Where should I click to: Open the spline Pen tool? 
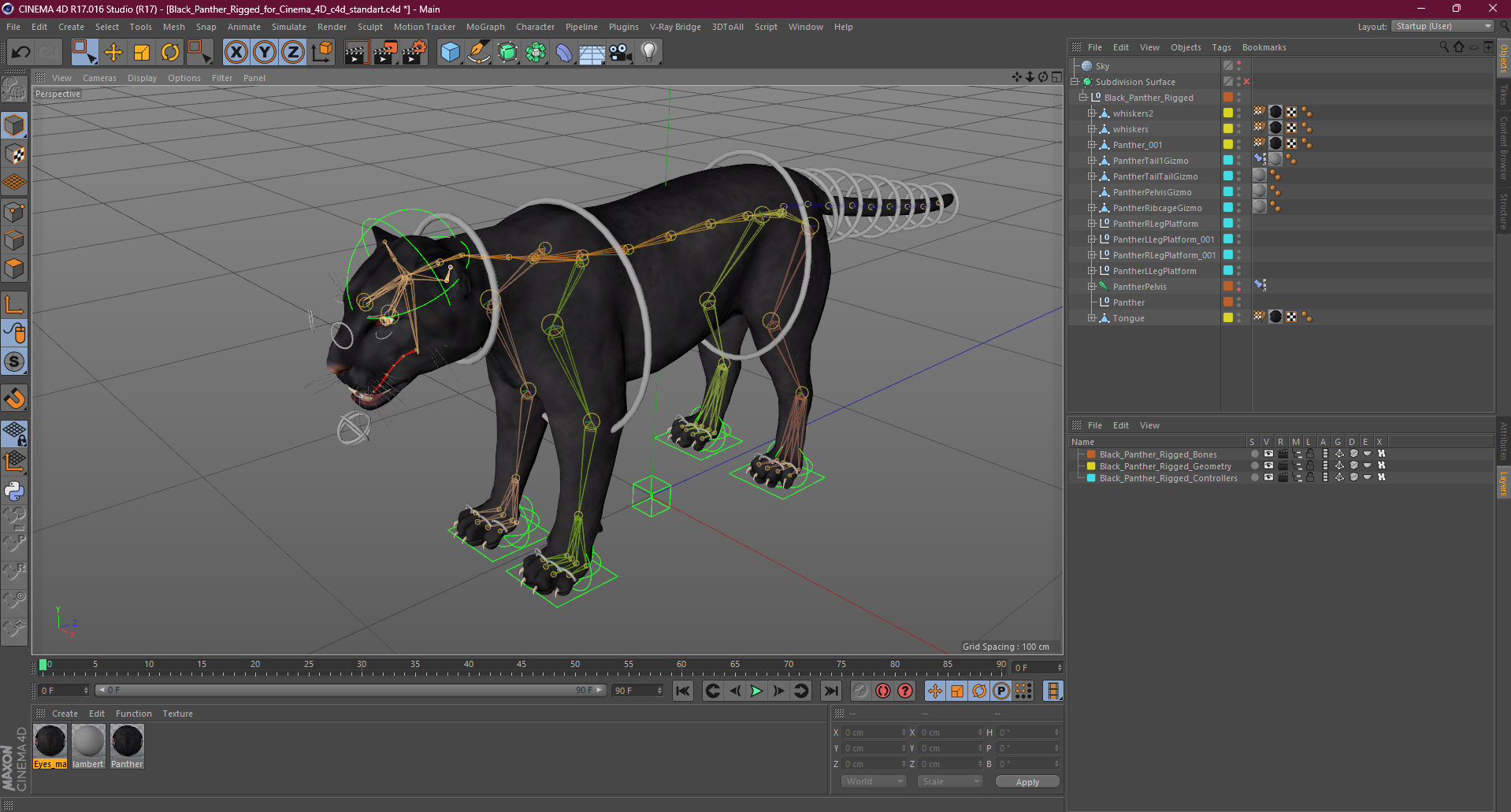coord(479,53)
